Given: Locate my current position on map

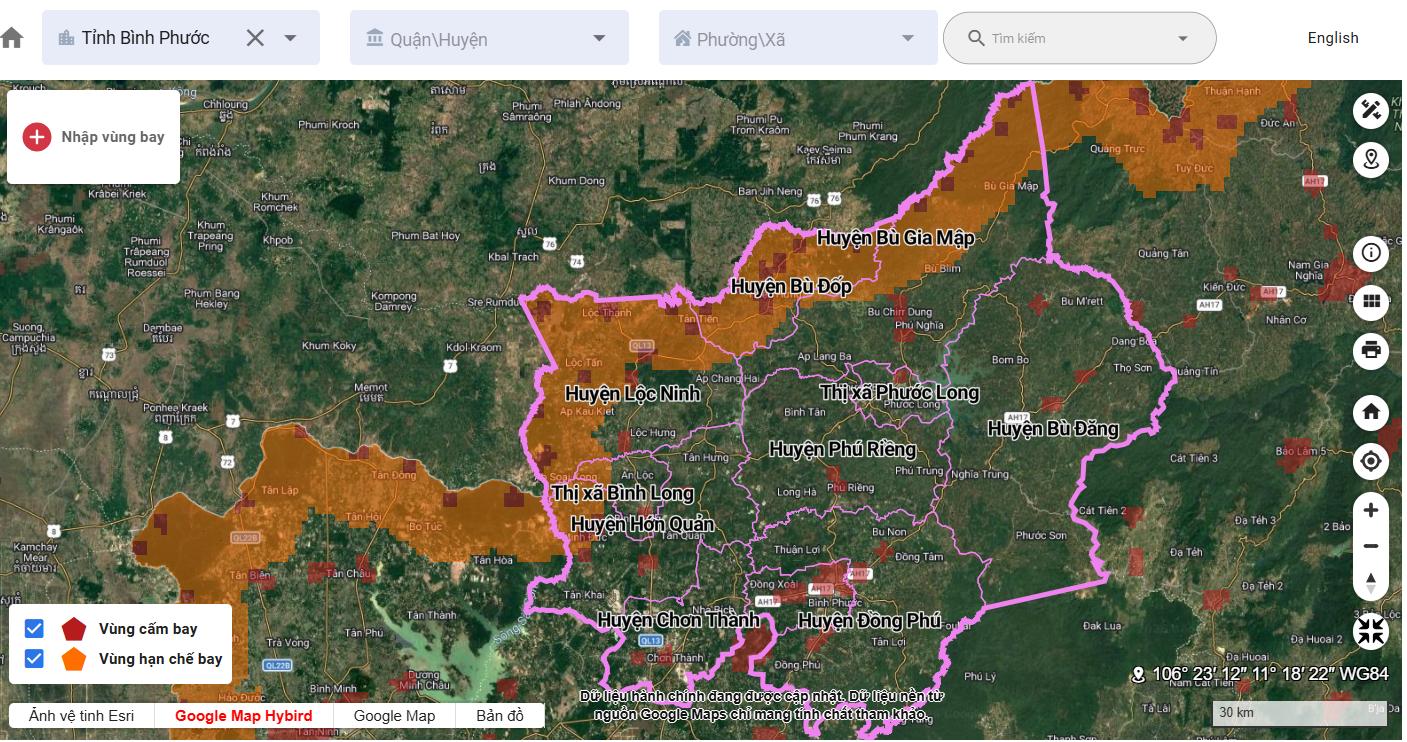Looking at the screenshot, I should [1370, 461].
